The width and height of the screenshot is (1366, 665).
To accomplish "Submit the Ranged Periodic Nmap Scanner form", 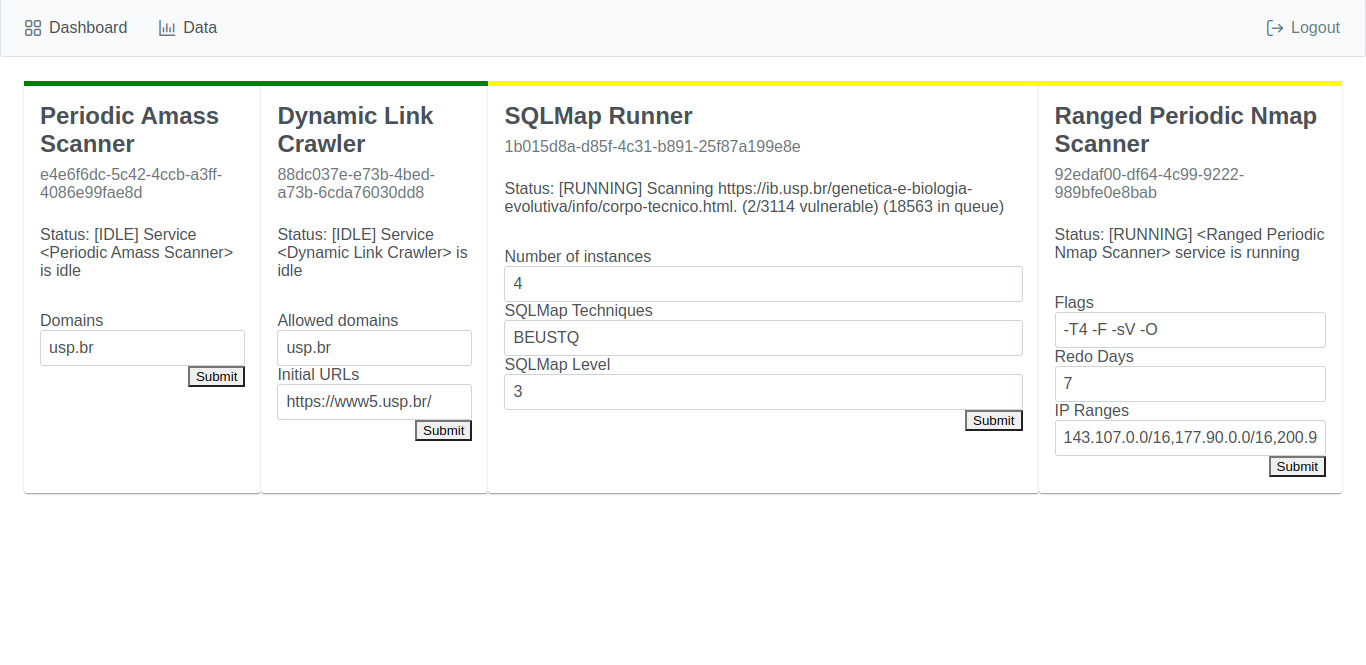I will (1297, 466).
